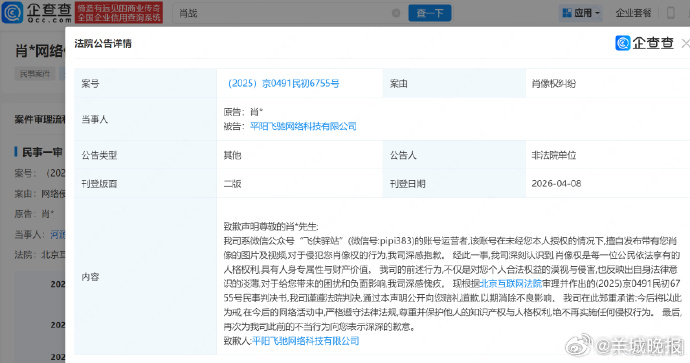Click the 致歉声明尊敬的肖*先生 line
The height and width of the screenshot is (363, 690).
(271, 227)
